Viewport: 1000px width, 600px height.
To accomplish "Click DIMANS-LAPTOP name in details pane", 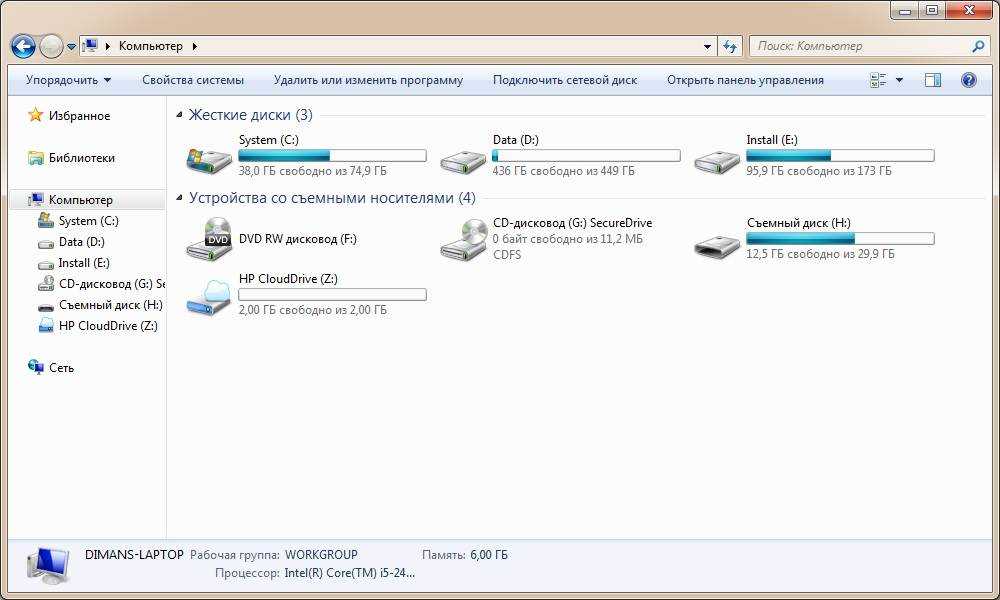I will [134, 555].
